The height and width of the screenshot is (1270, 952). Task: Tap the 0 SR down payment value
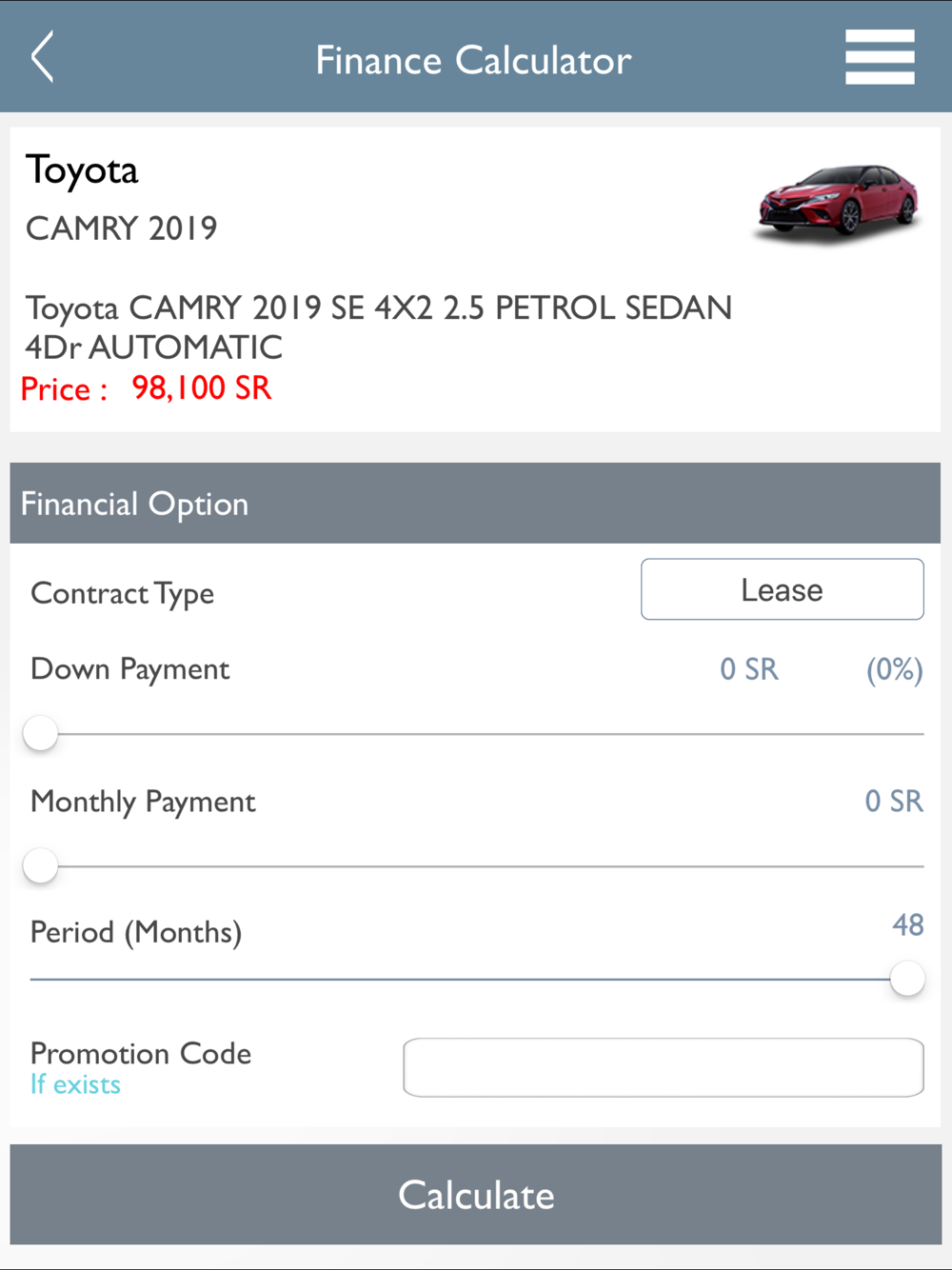point(749,669)
